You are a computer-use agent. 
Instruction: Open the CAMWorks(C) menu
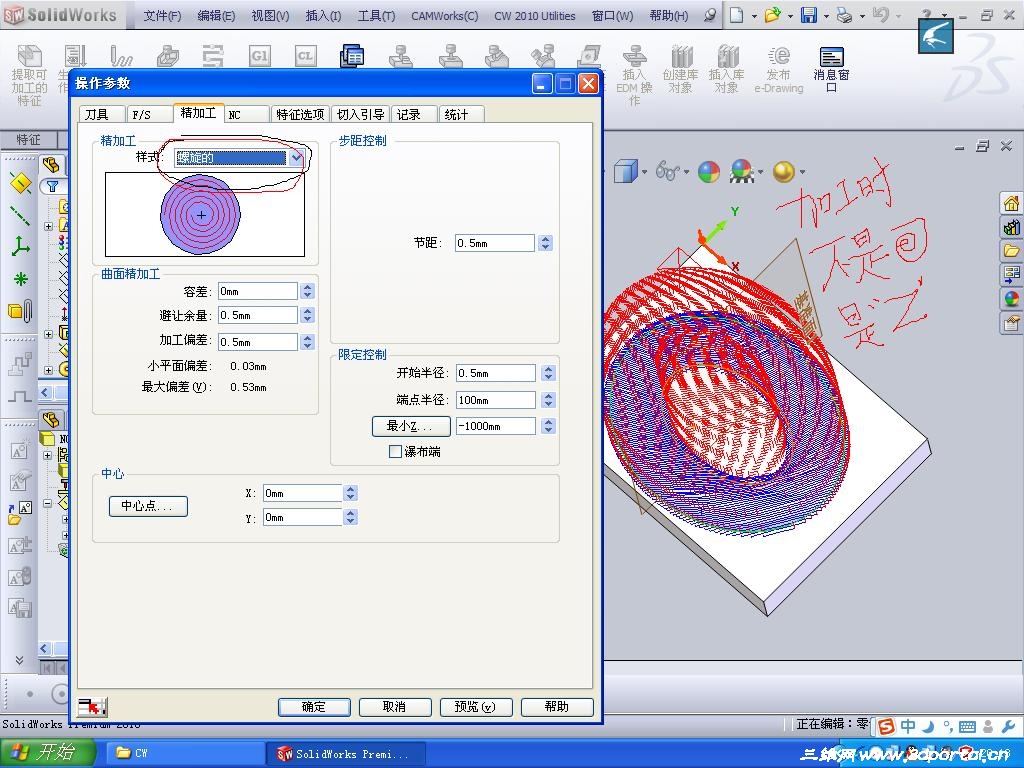[445, 16]
